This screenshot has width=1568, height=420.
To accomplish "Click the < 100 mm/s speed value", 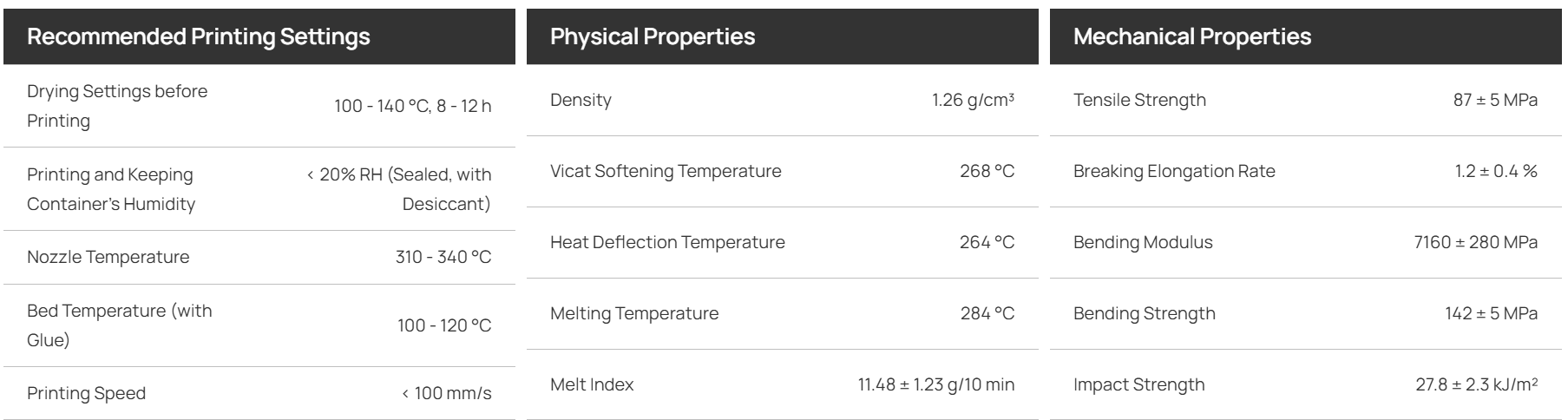I will 447,393.
